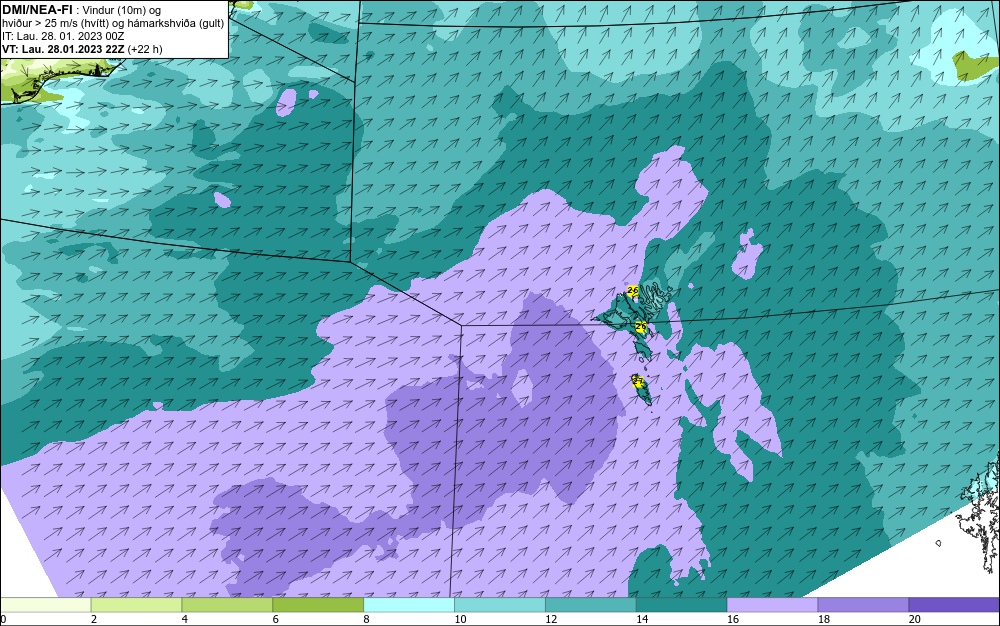Click the legend scale label "6"

coord(276,619)
